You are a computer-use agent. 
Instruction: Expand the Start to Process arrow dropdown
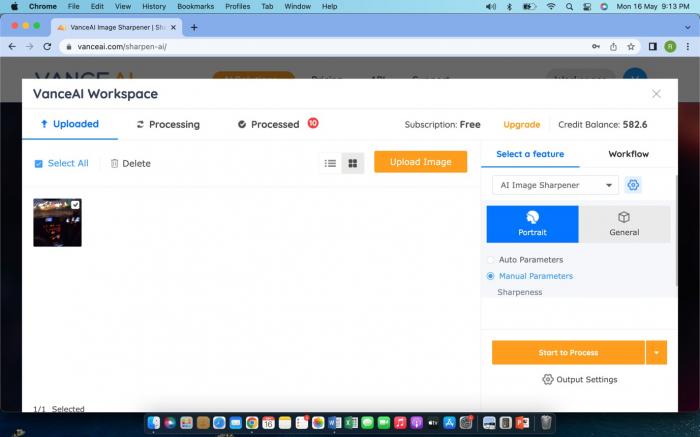coord(656,353)
